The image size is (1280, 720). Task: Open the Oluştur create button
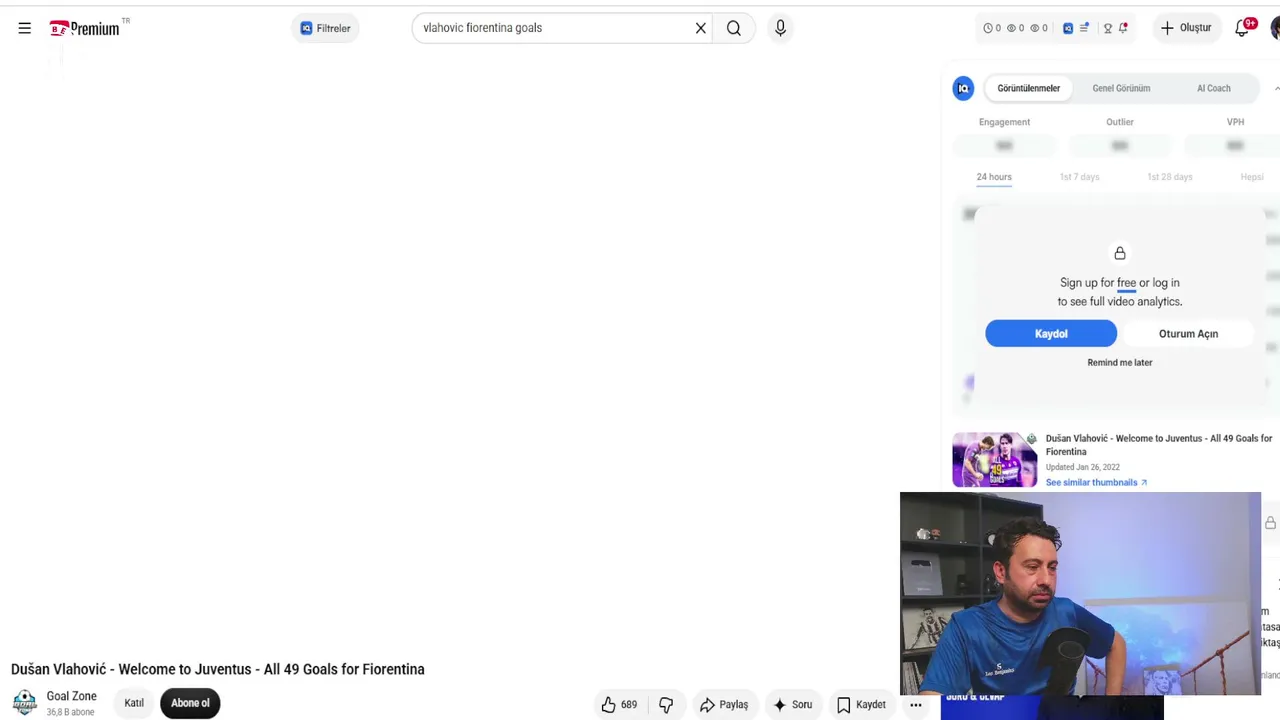tap(1186, 28)
